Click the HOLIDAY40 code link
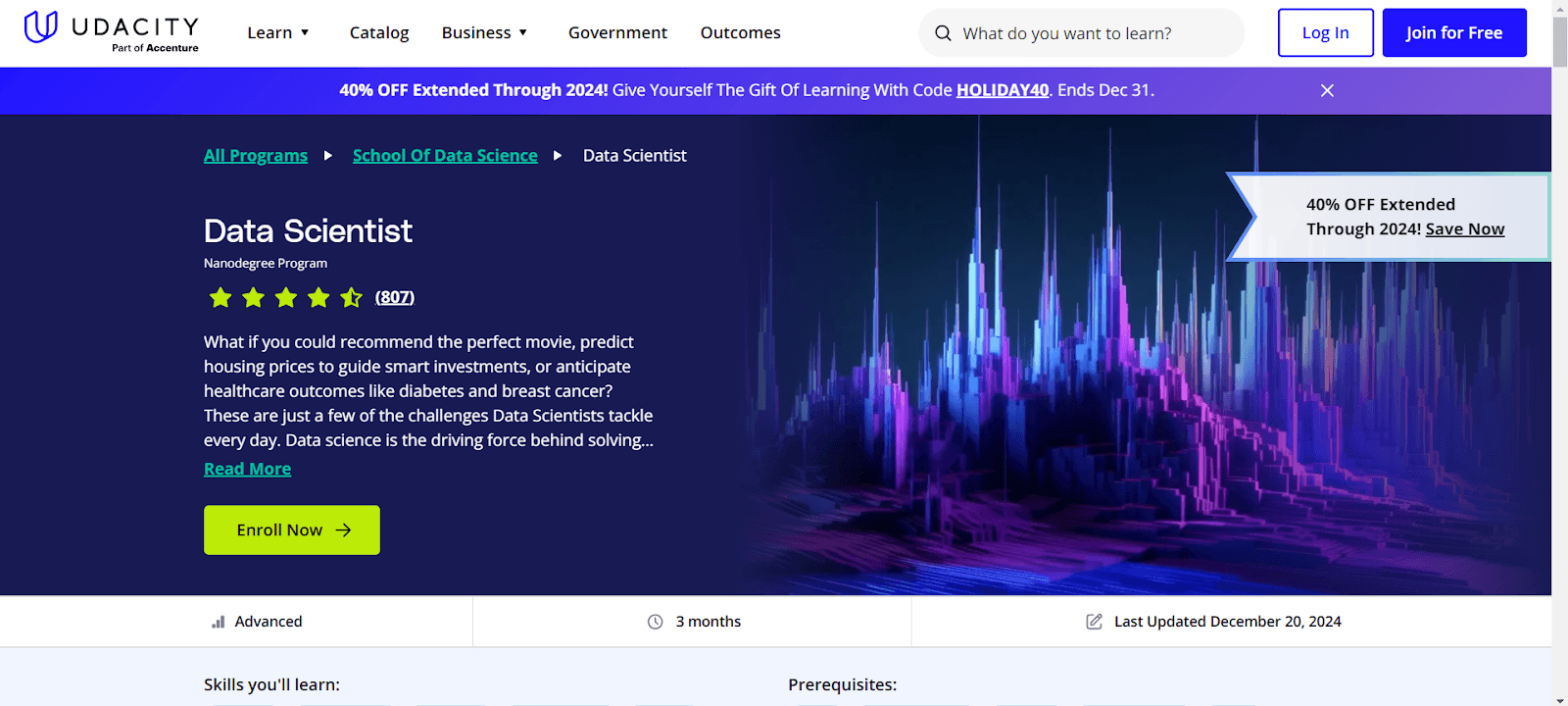 tap(1003, 90)
